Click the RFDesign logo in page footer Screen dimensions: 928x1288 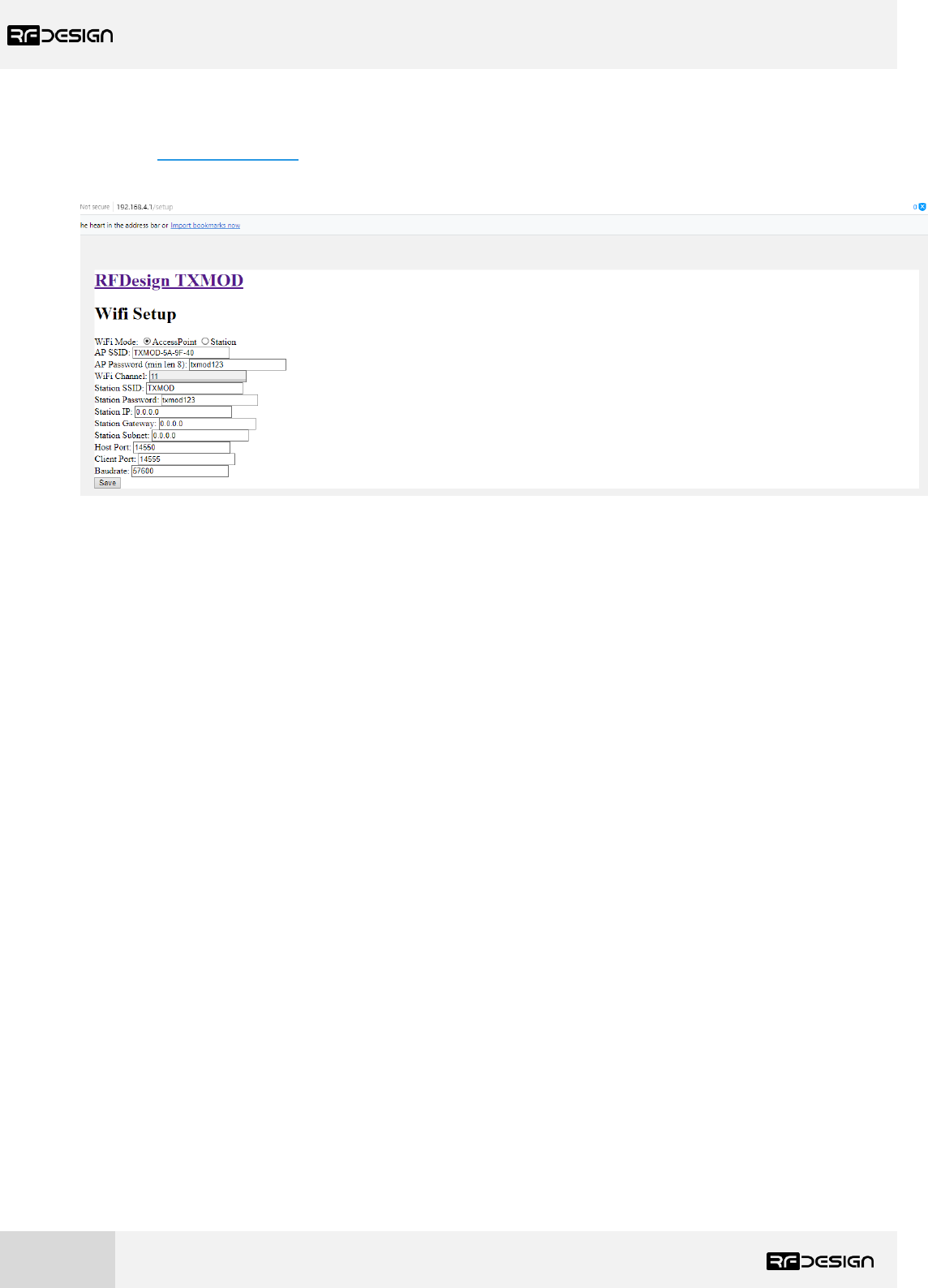pyautogui.click(x=820, y=1260)
